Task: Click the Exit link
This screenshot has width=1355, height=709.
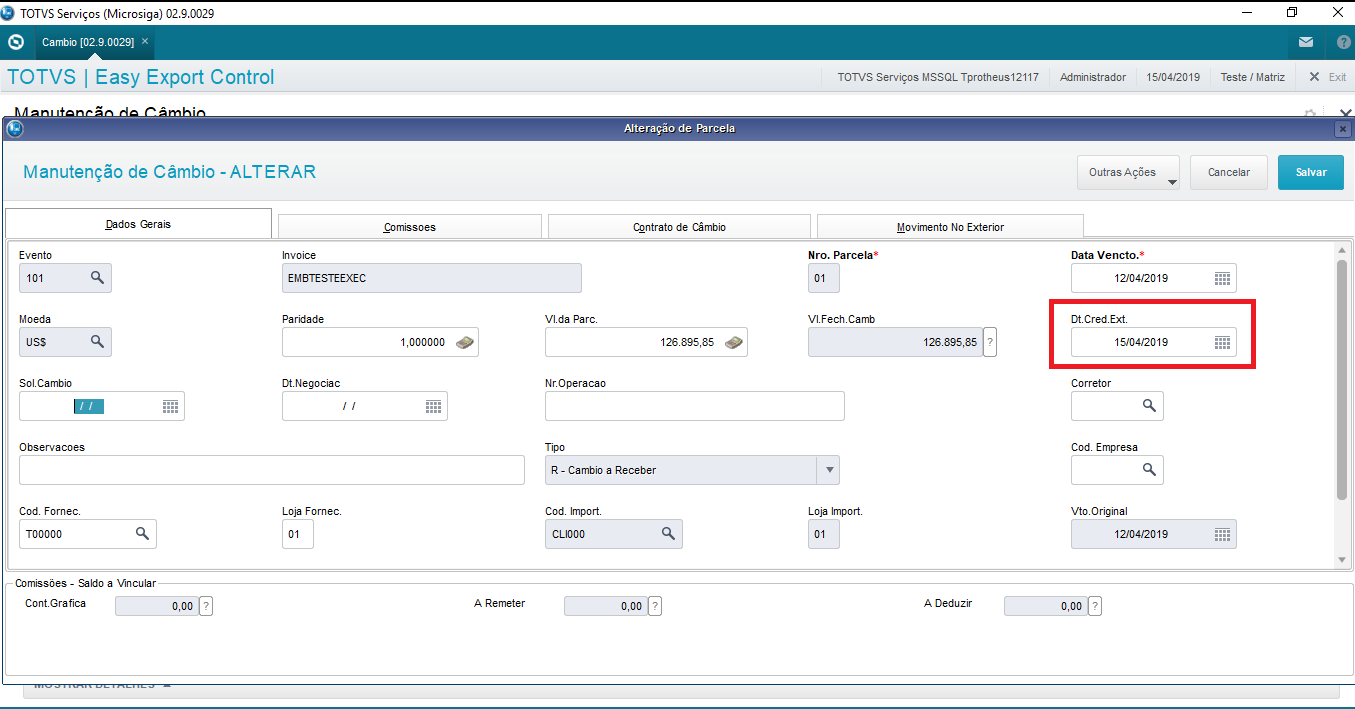Action: 1337,77
